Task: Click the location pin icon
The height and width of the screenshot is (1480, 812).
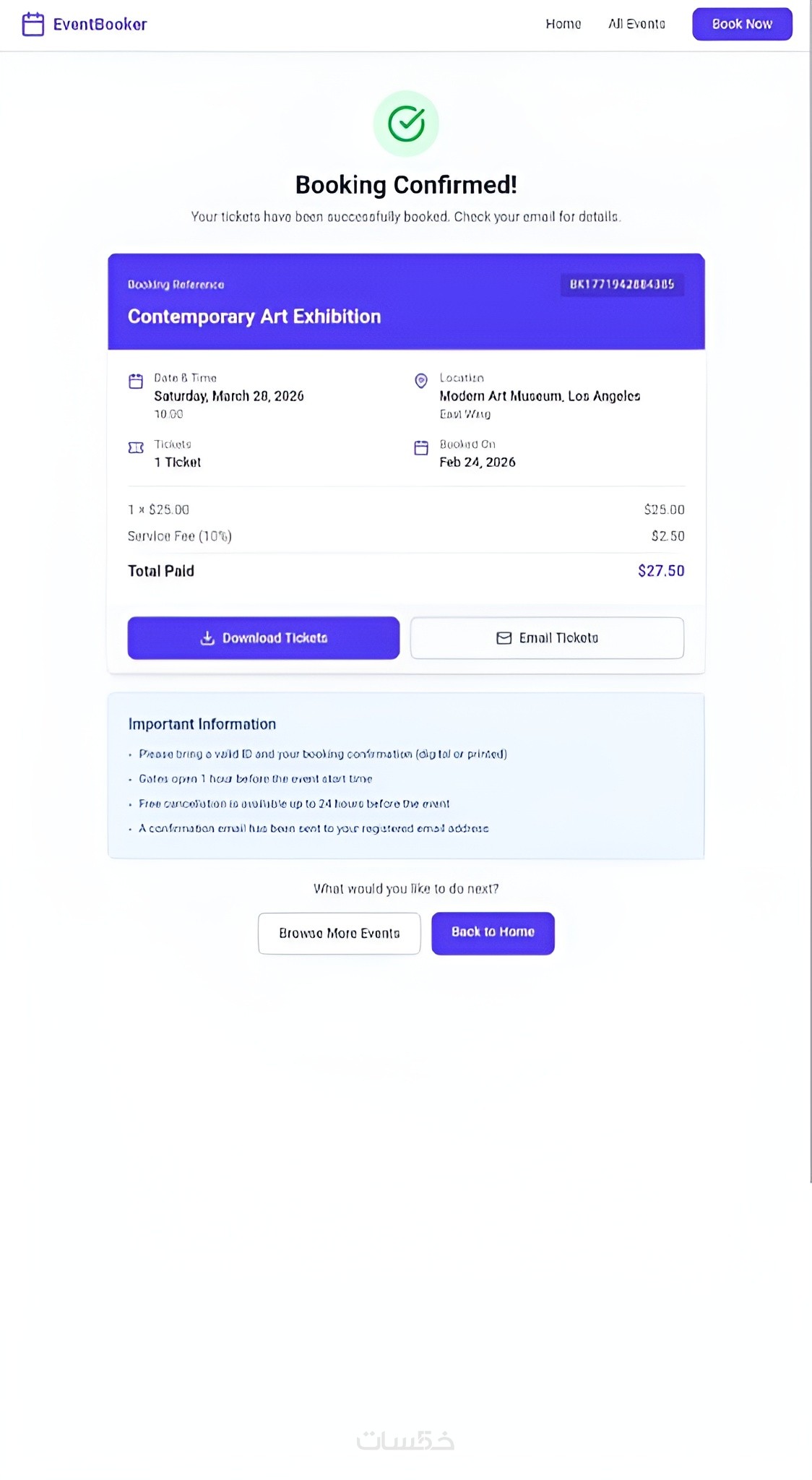Action: pos(421,381)
